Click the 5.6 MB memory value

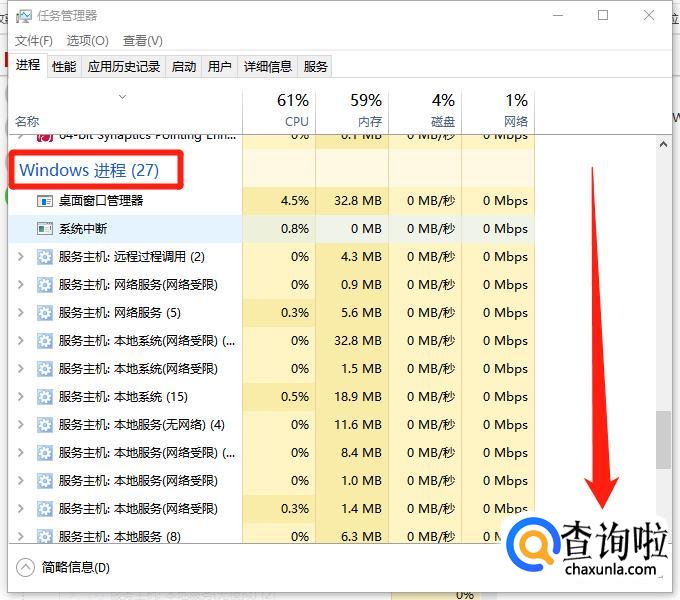[x=361, y=313]
